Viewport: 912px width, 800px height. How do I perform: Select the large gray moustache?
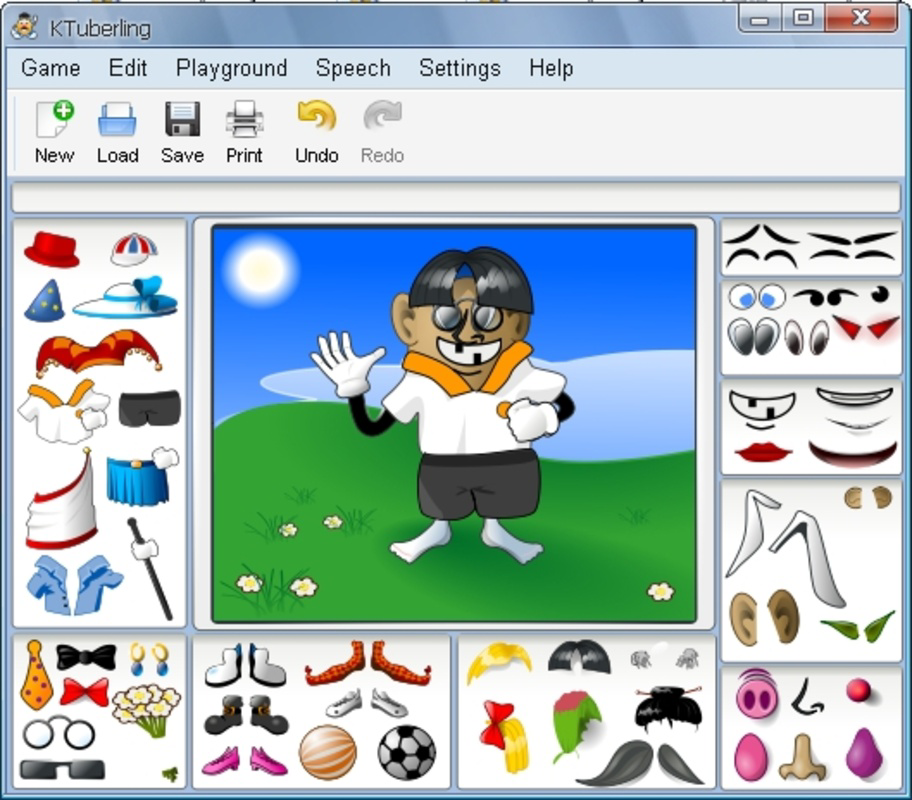640,762
